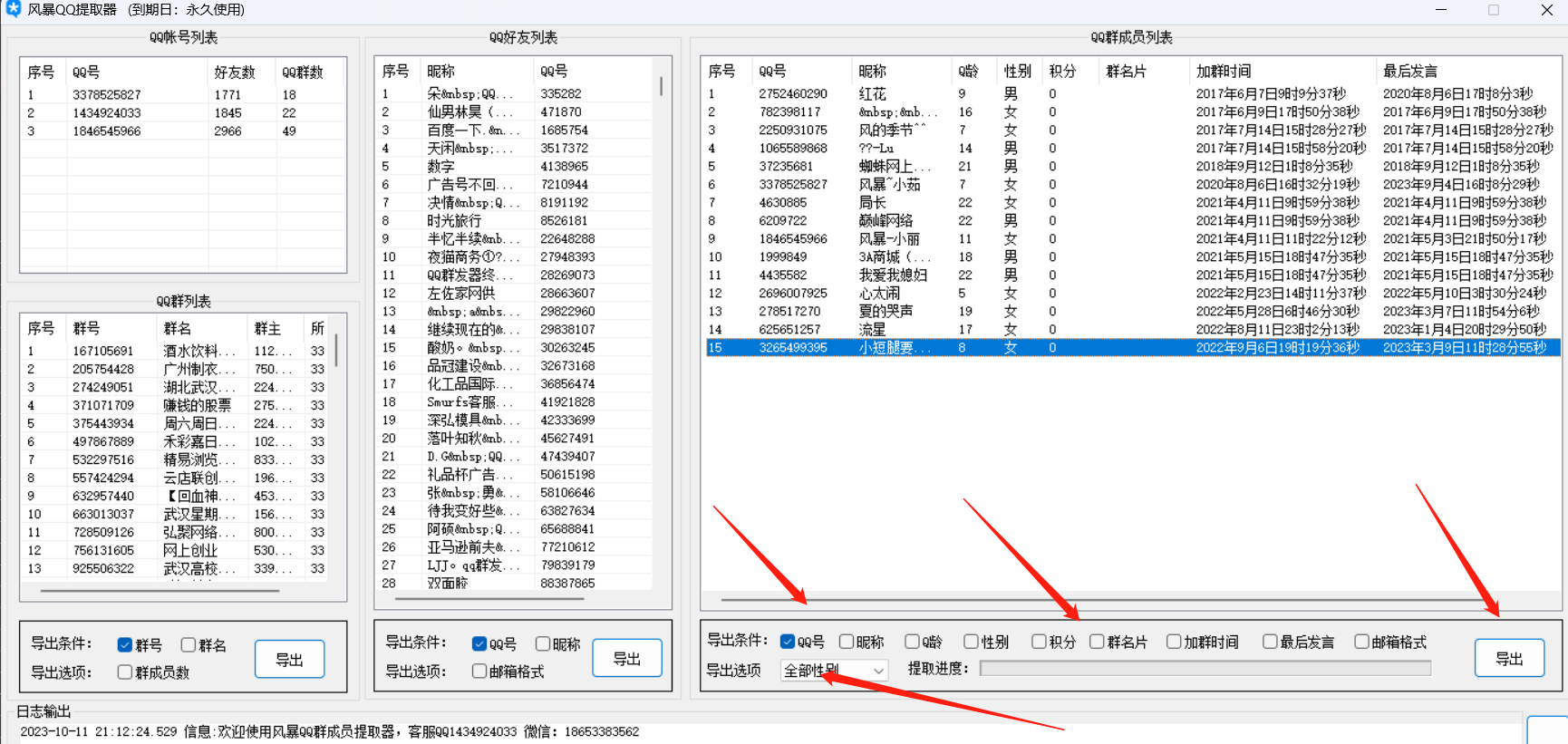Click vertical scrollbar of QQ群列表
The height and width of the screenshot is (744, 1568).
tap(336, 350)
